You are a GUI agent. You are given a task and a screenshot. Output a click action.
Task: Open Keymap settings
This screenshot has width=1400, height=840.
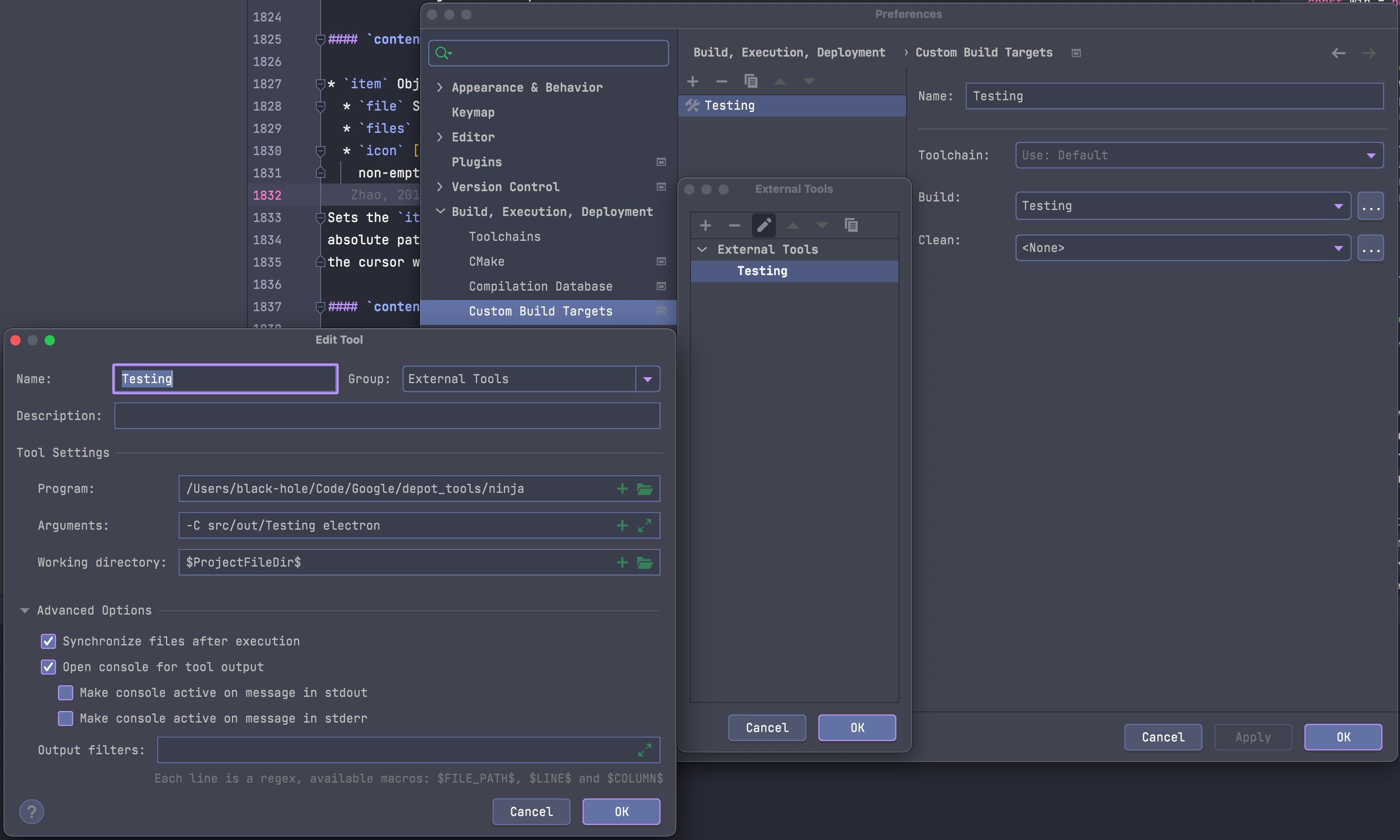pos(473,112)
